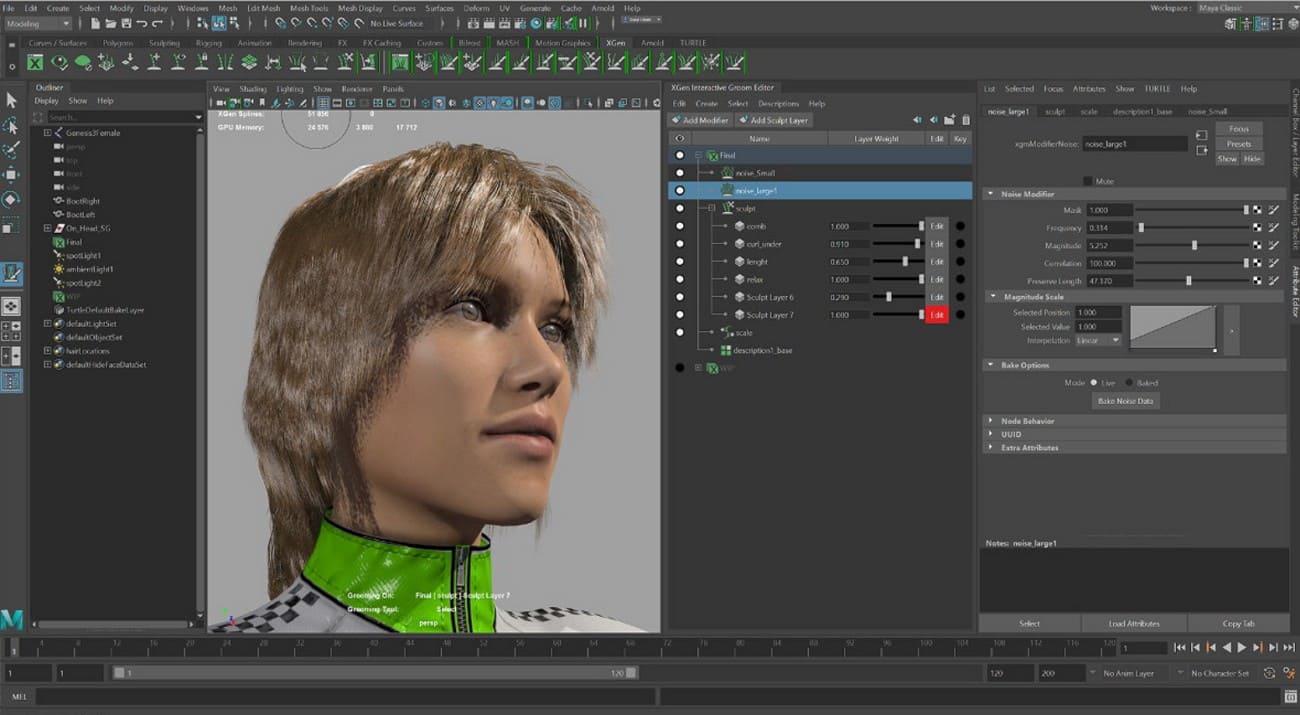Toggle visibility of the comb sculpt layer

tap(680, 227)
